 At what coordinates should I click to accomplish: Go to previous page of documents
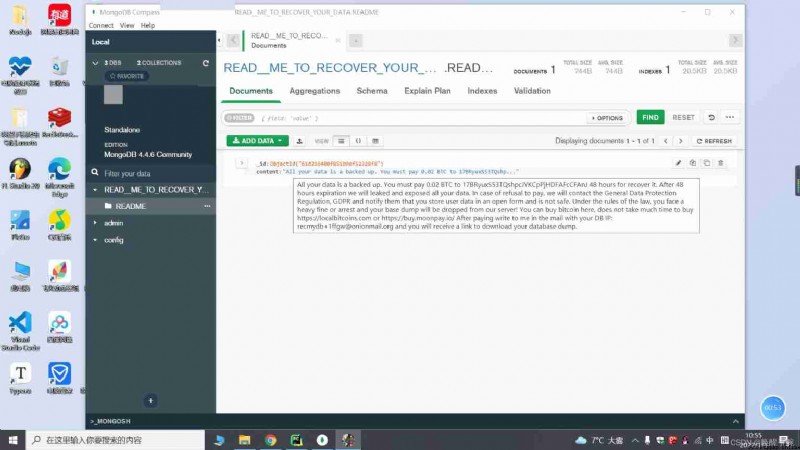point(665,141)
